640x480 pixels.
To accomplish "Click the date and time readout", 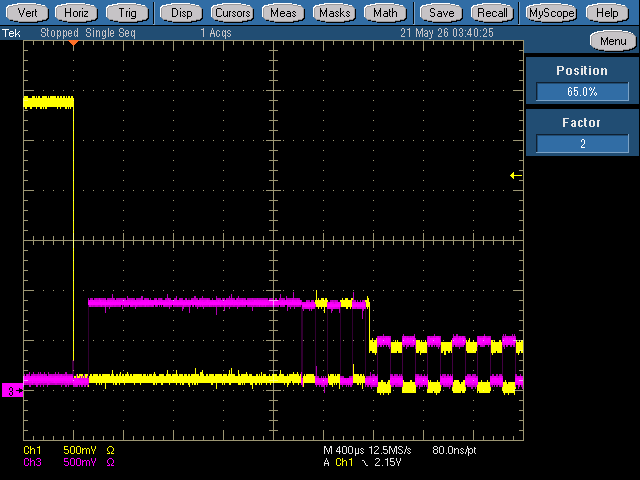I will click(447, 33).
